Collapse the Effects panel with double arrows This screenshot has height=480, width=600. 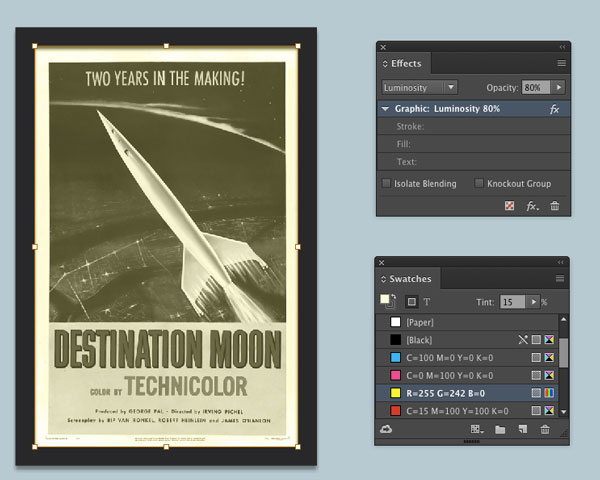562,47
